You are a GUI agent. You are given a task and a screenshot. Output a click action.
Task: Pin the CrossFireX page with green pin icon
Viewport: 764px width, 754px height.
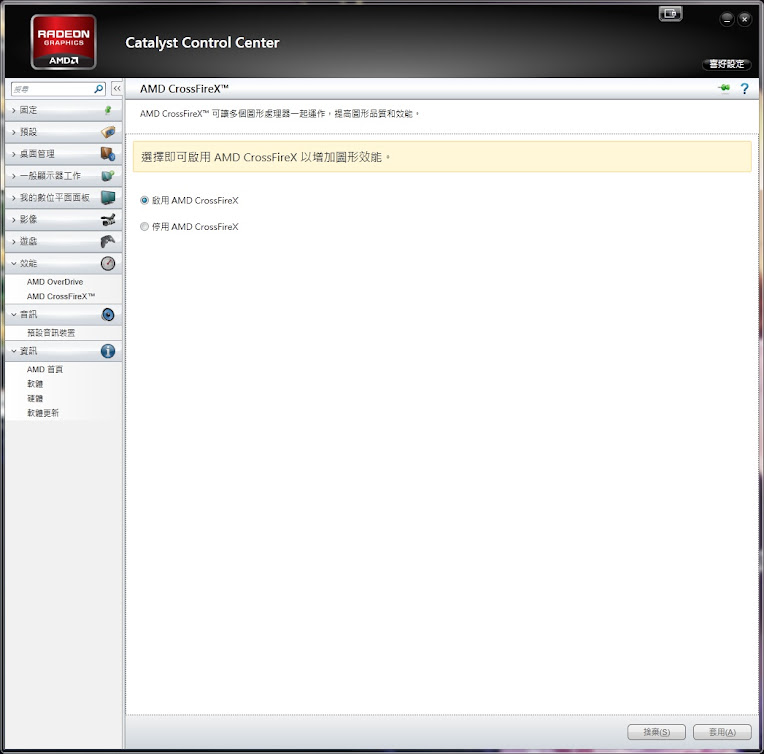point(724,88)
